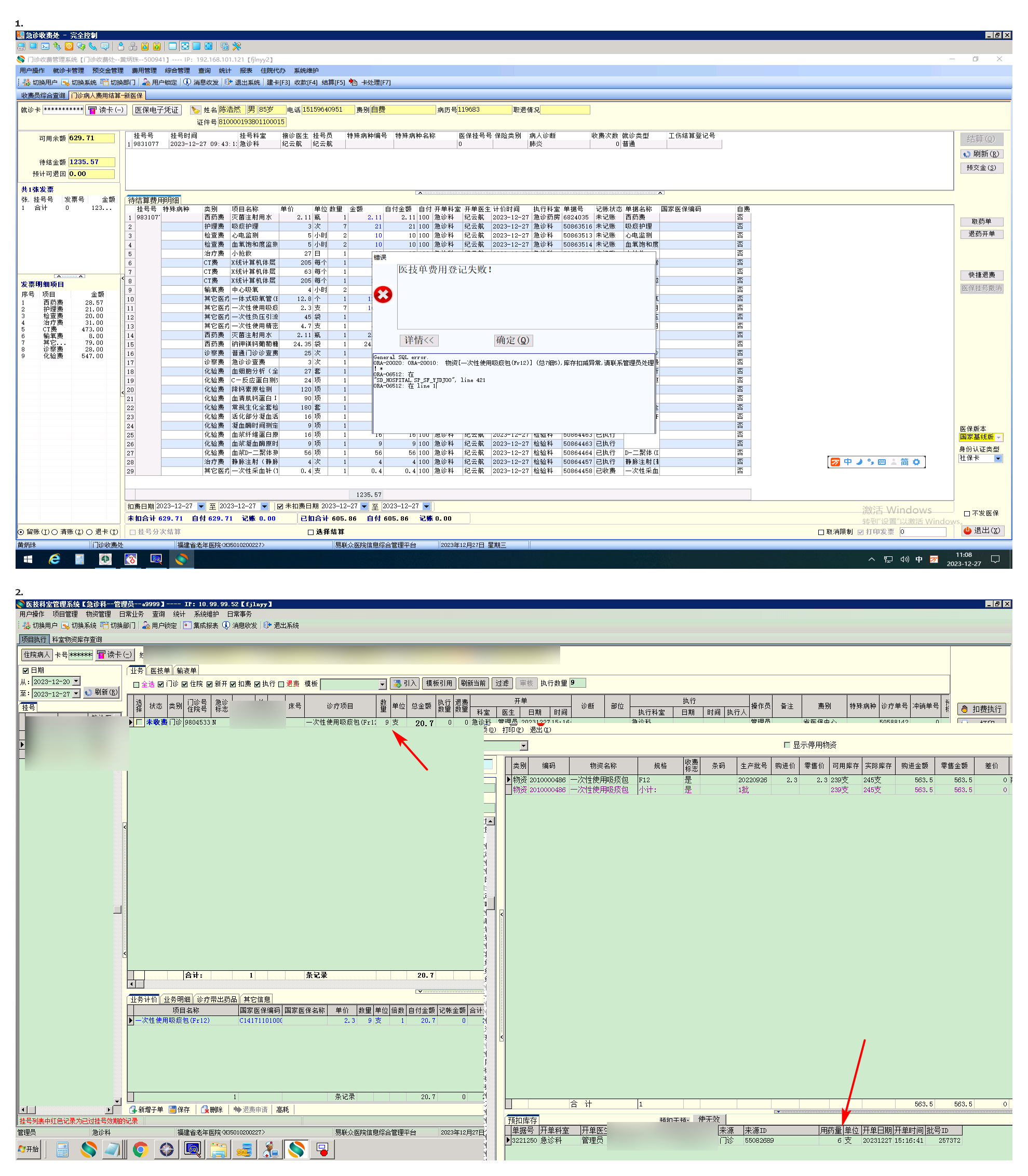
Task: Click the 用户锁定 icon in the top toolbar
Action: pos(146,83)
